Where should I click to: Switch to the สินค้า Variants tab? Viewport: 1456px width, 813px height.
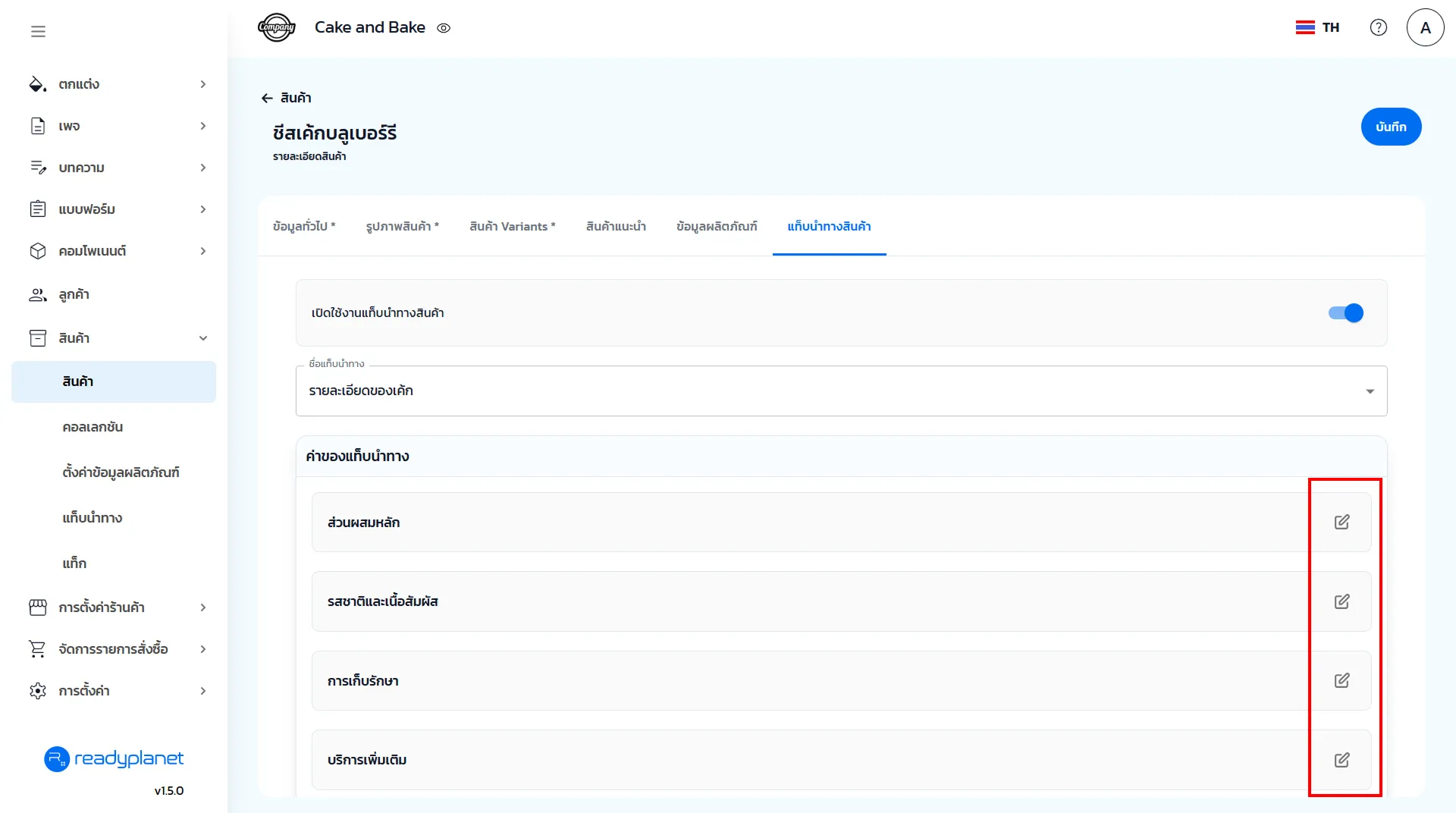512,227
